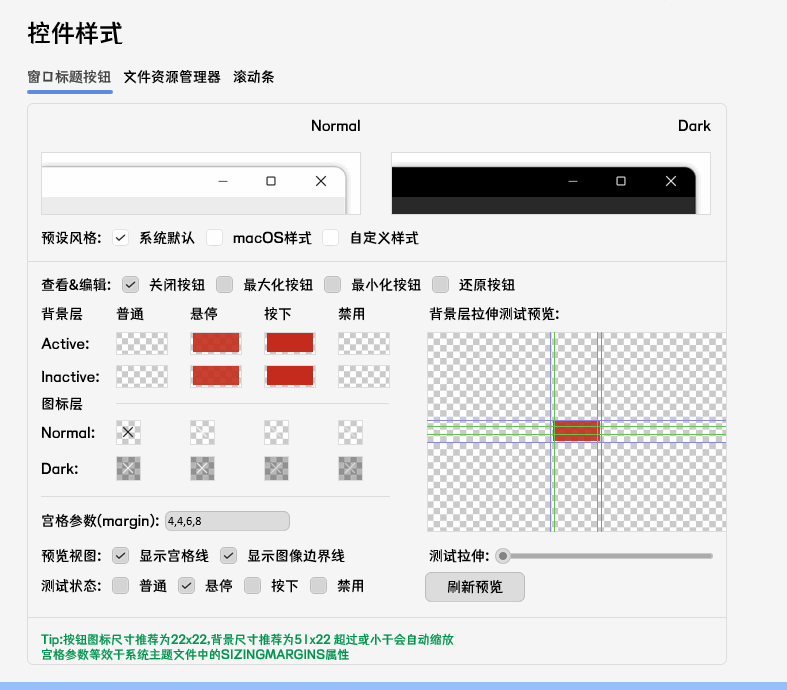Select Inactive pressed background swatch
Screen dimensions: 787x690
[x=290, y=376]
